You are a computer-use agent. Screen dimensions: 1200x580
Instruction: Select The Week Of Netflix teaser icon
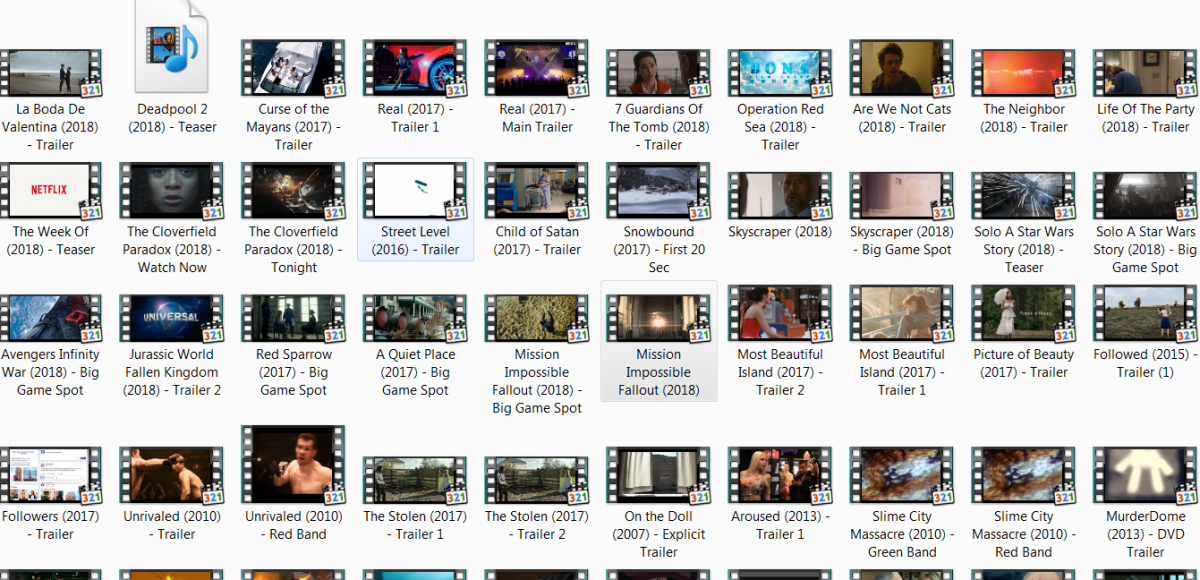50,191
